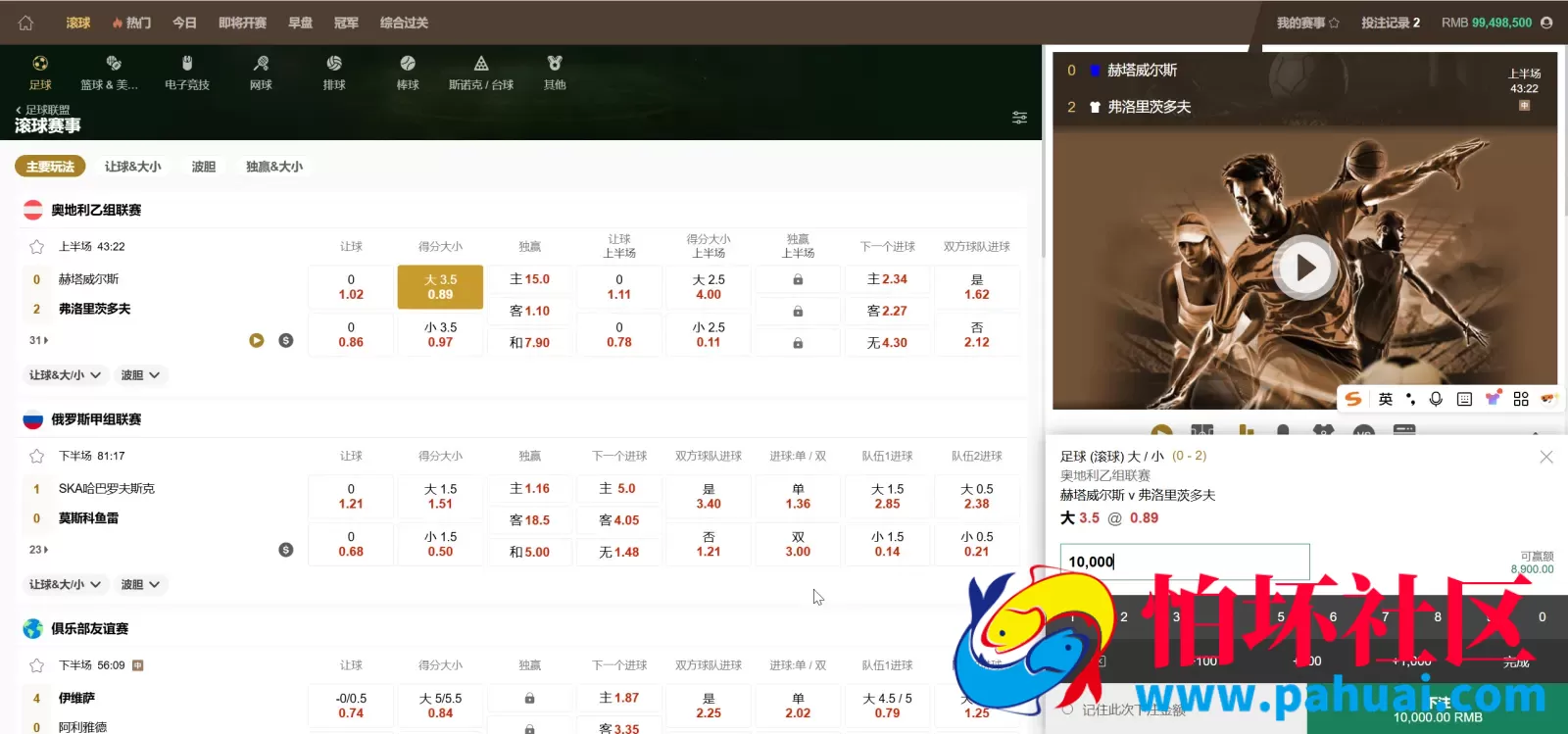Select the 波胆 correct score filter pill

[x=204, y=167]
